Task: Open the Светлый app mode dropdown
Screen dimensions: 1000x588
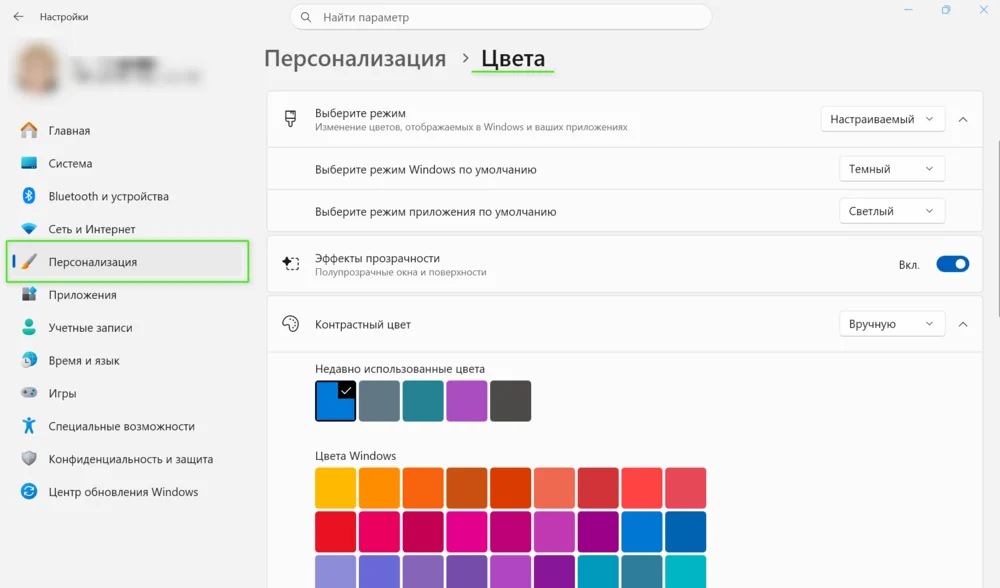Action: tap(892, 211)
